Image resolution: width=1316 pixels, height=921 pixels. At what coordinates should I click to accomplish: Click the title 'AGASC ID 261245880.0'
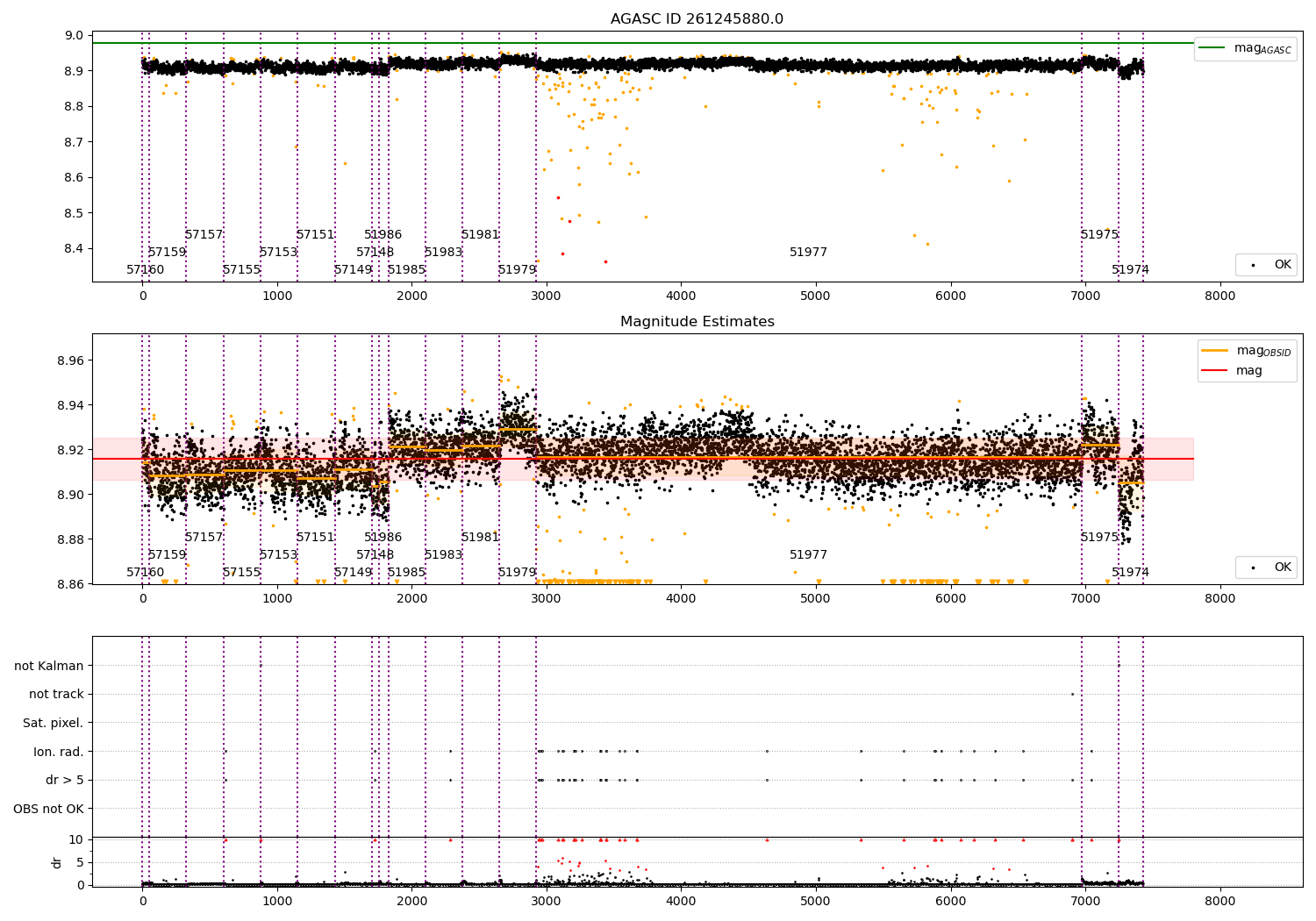tap(697, 19)
